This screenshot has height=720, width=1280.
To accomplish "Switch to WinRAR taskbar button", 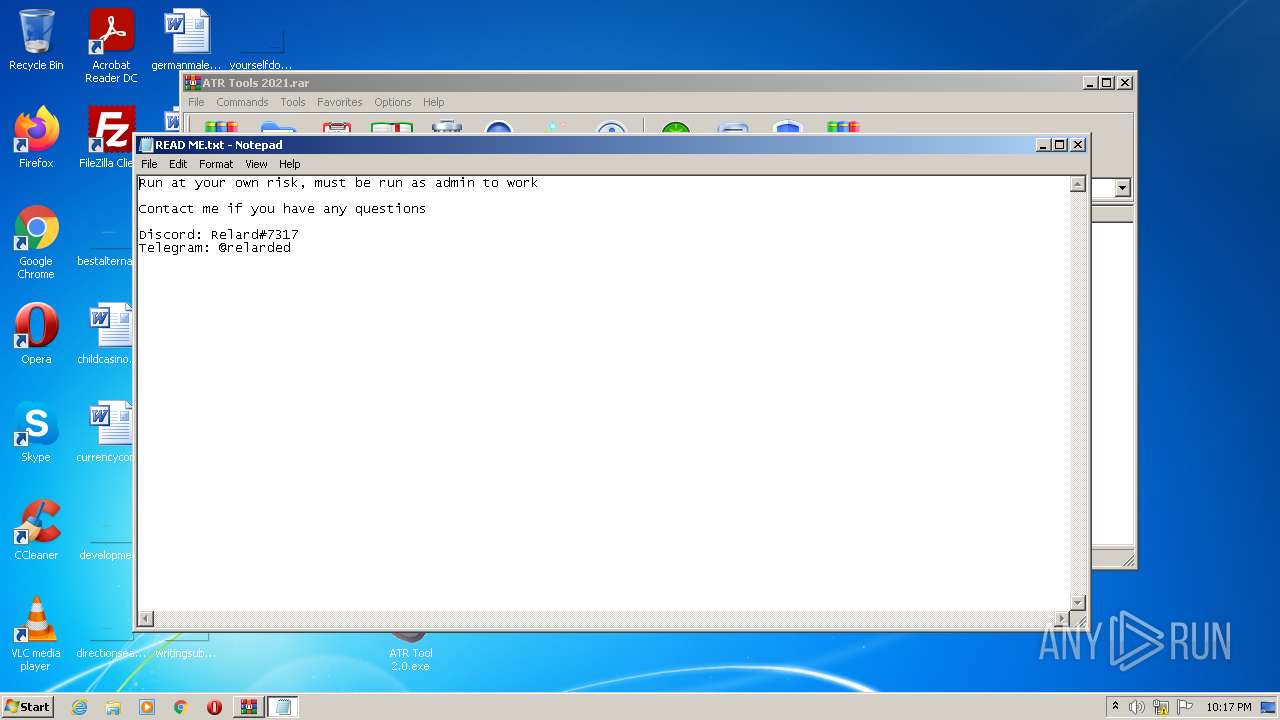I will [248, 707].
